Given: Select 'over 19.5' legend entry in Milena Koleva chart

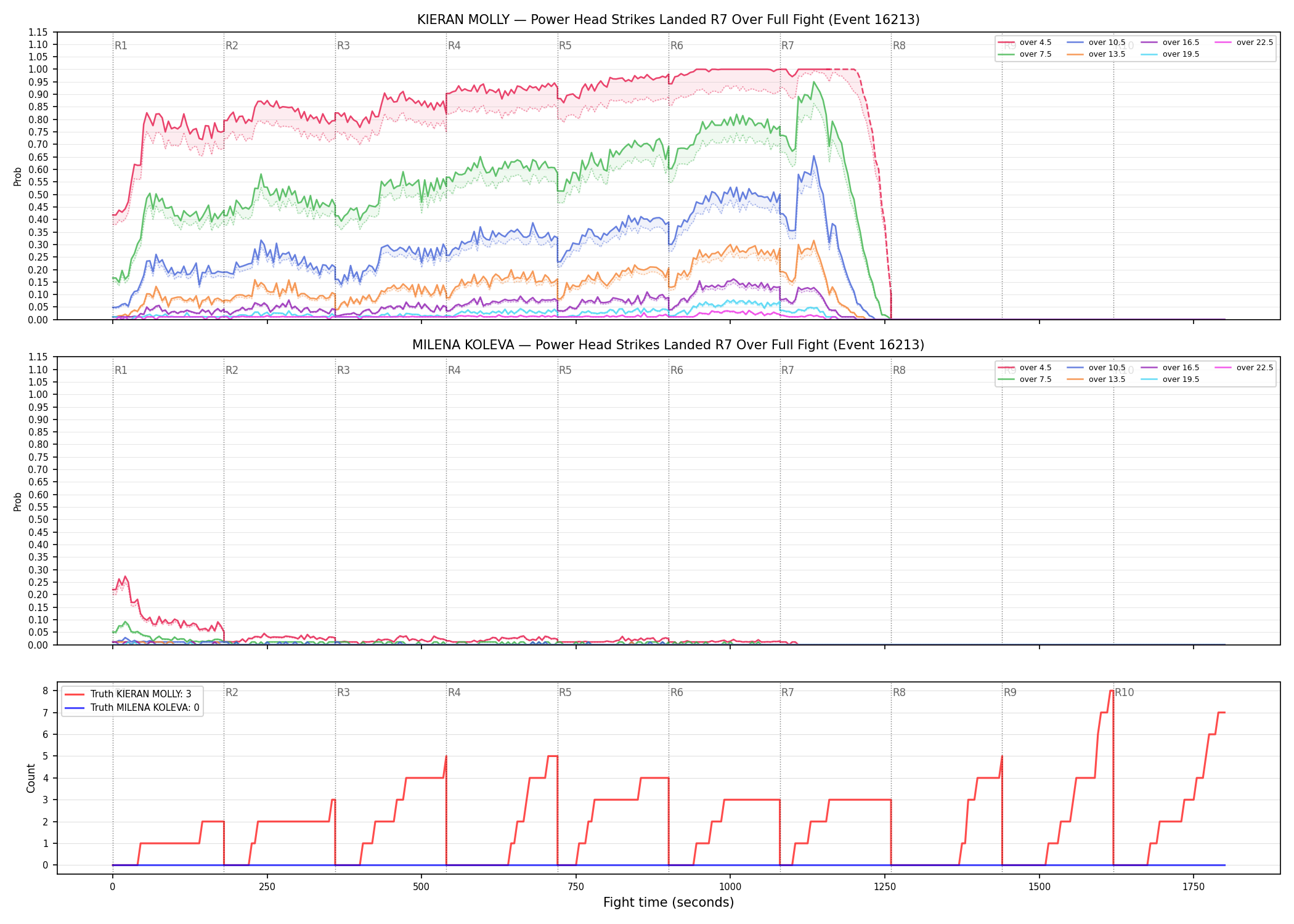Looking at the screenshot, I should (1170, 379).
